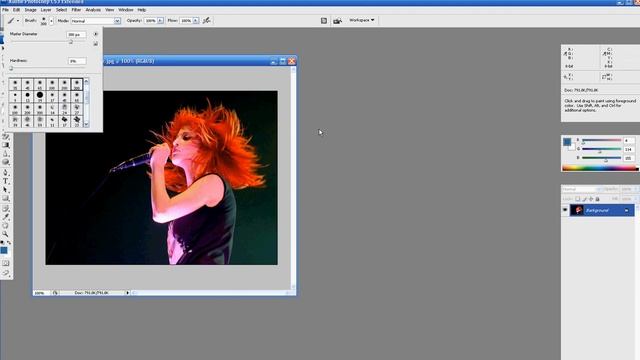Pick the chalk 23 brush preset
The height and width of the screenshot is (360, 640).
pyautogui.click(x=77, y=121)
